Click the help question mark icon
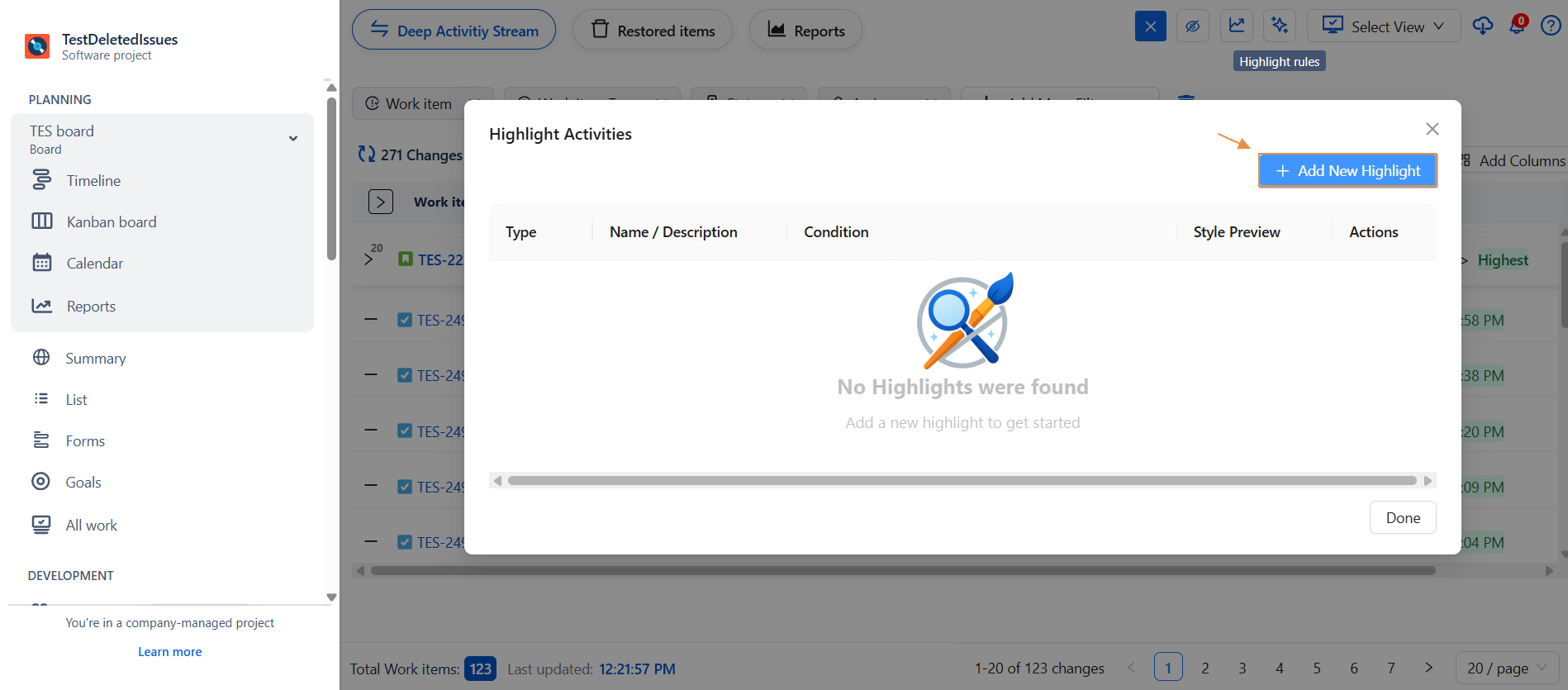The image size is (1568, 690). 1551,26
